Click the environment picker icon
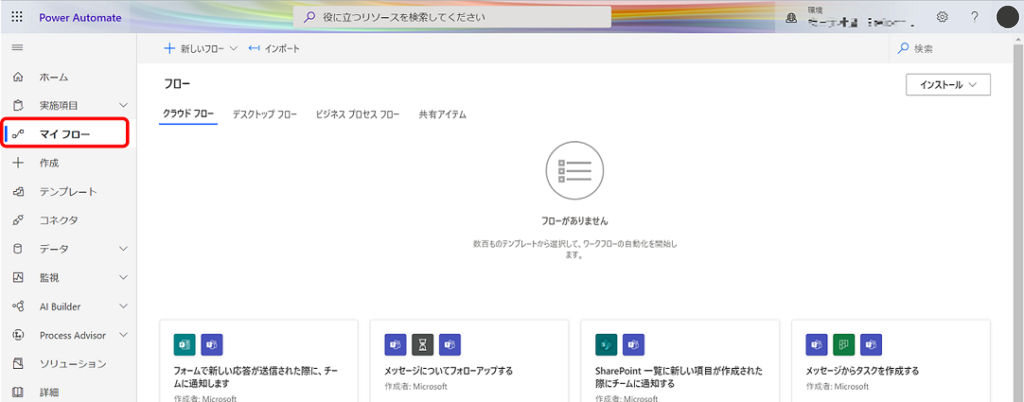This screenshot has width=1024, height=402. (792, 18)
